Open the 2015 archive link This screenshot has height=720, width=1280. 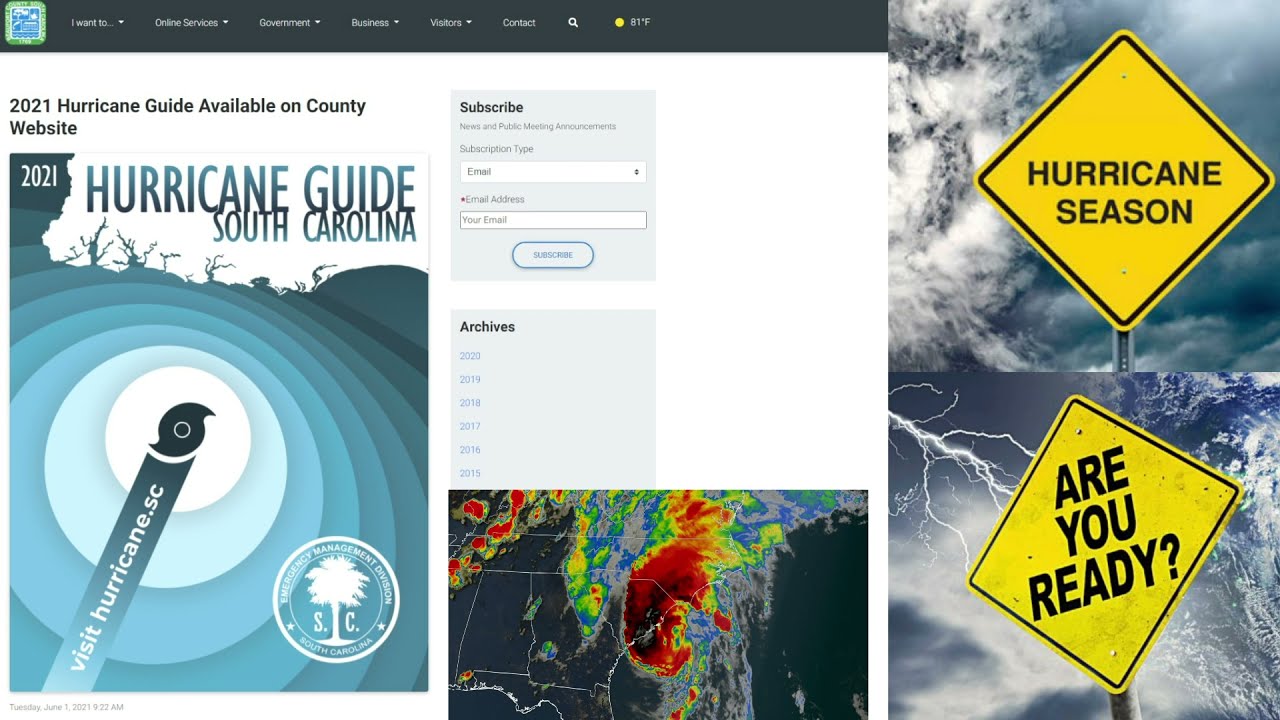[x=470, y=474]
